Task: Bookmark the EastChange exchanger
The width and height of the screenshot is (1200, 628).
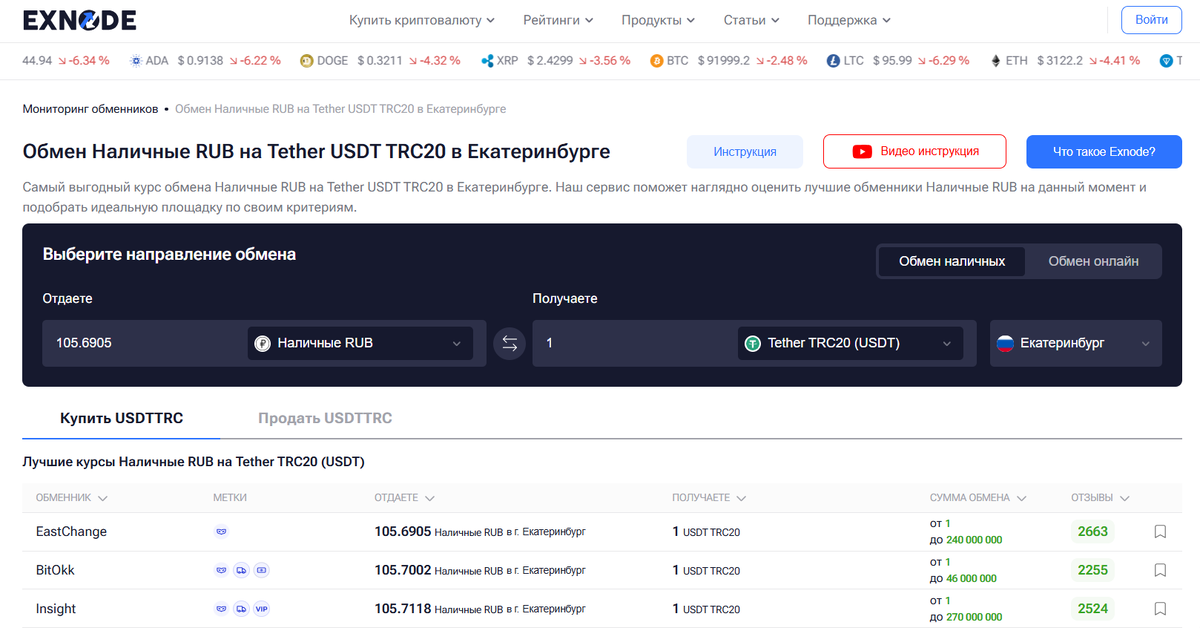Action: click(1160, 532)
